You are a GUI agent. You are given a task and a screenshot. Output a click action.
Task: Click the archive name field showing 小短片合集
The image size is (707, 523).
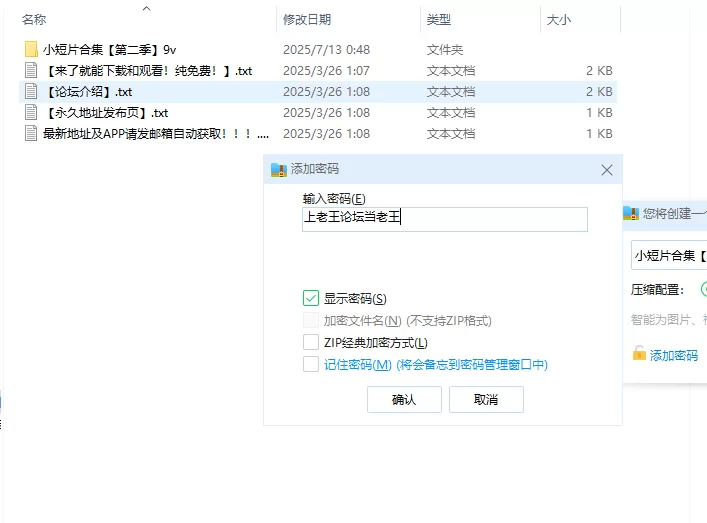click(669, 255)
